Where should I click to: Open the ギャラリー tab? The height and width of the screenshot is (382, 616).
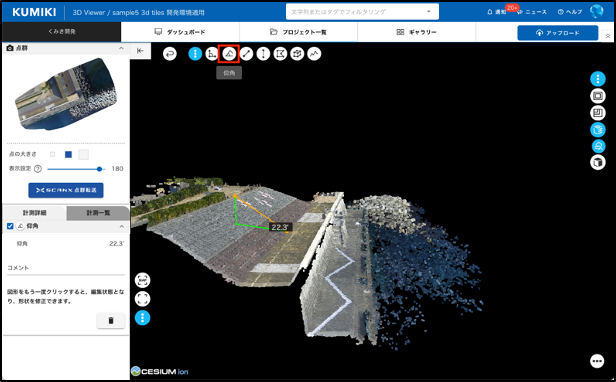coord(416,32)
